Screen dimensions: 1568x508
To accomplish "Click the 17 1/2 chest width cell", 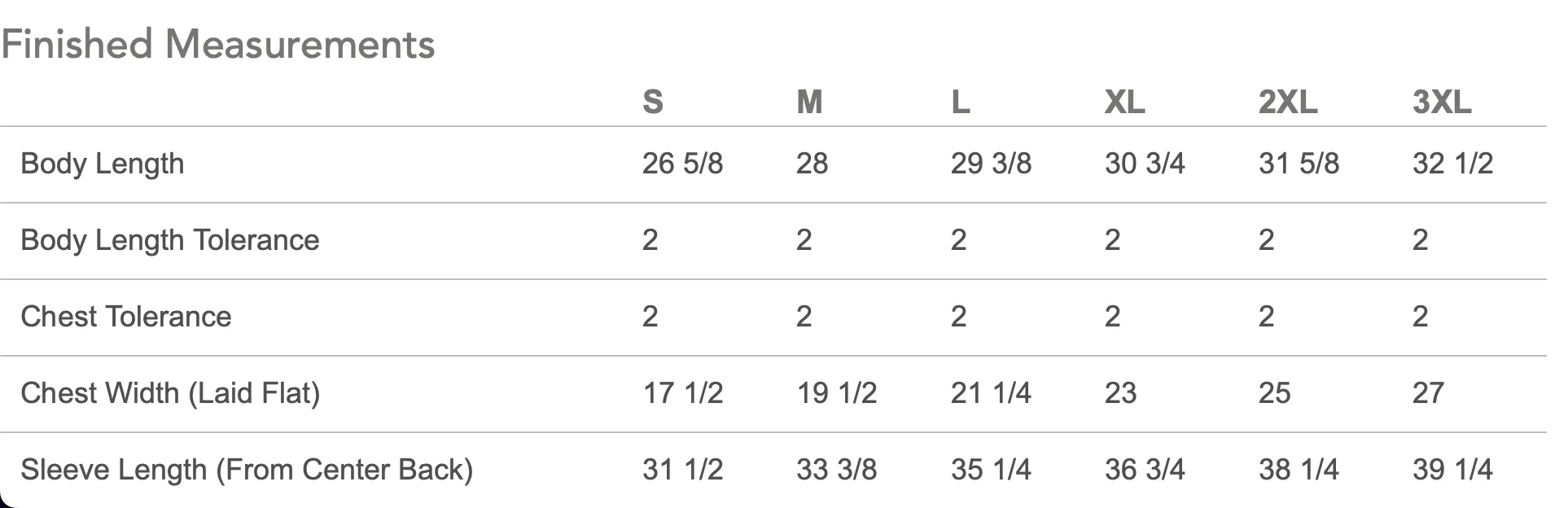I will pyautogui.click(x=682, y=393).
